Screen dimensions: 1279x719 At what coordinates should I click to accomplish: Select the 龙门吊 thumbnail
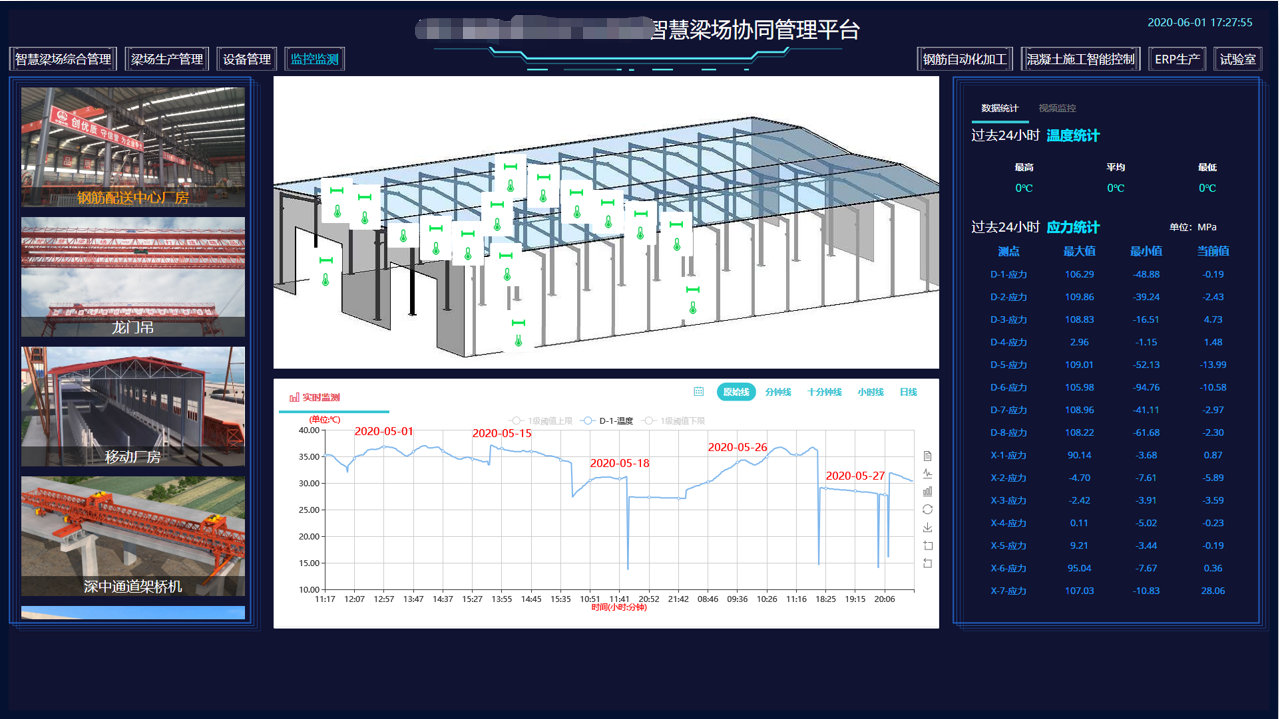pos(133,277)
